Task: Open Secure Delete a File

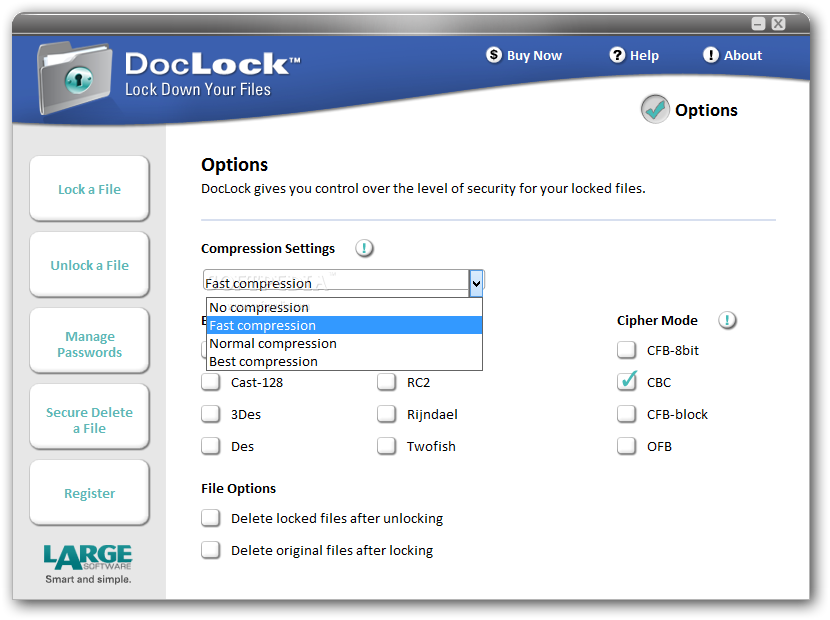Action: click(89, 417)
